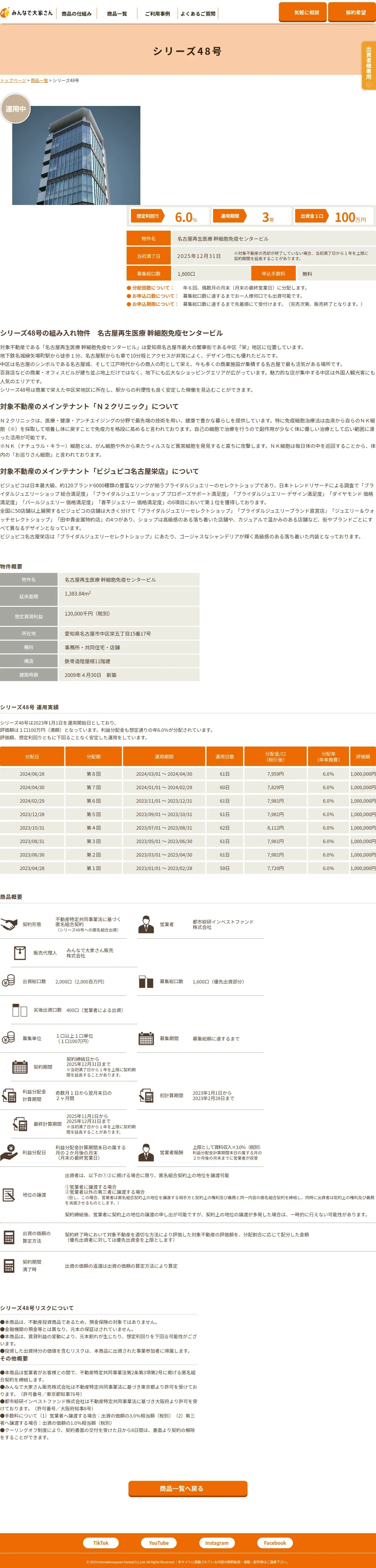The image size is (376, 1568).
Task: Click the yen coins icon beside 出資総口数
Action: (8, 981)
